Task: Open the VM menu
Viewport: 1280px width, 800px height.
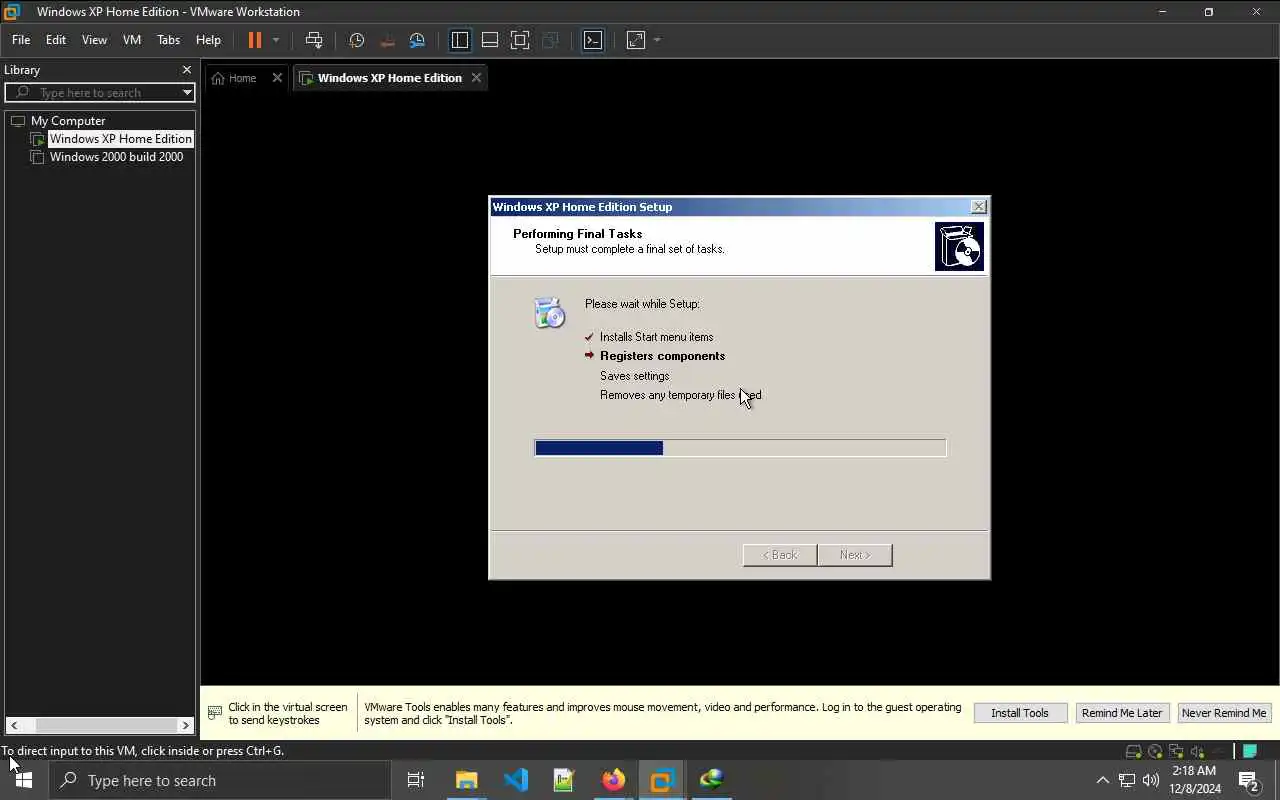Action: (132, 40)
